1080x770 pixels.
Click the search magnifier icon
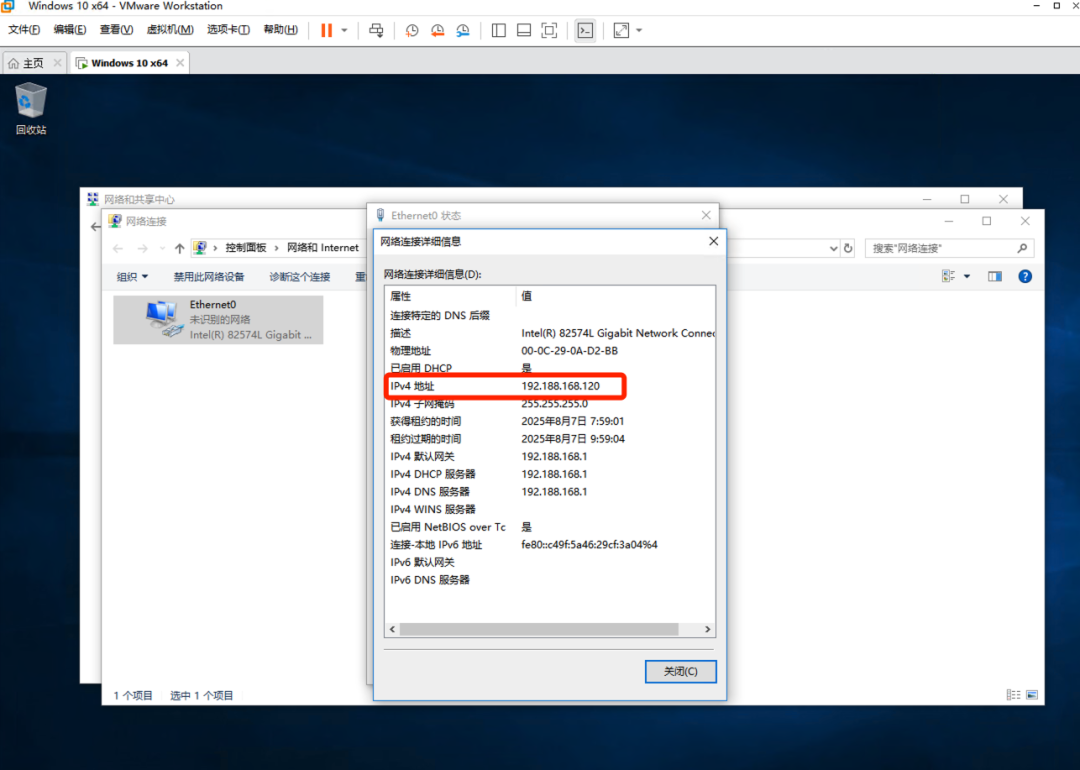(1022, 248)
